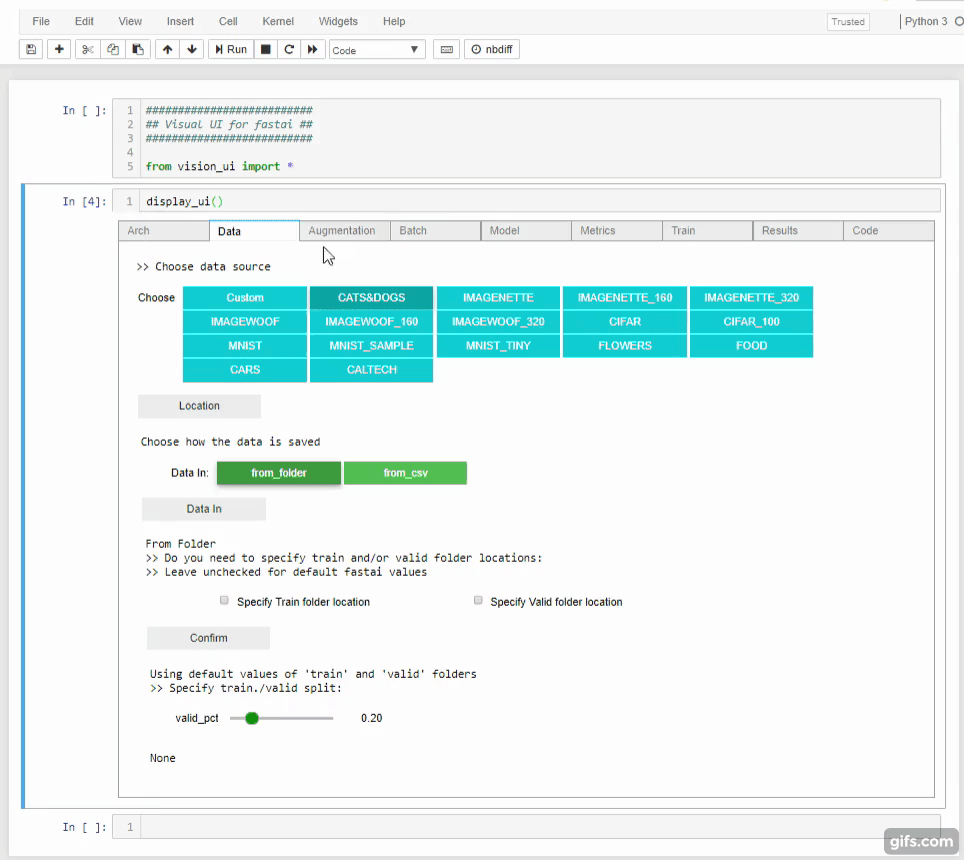964x860 pixels.
Task: Open the Kernel menu
Action: click(278, 22)
